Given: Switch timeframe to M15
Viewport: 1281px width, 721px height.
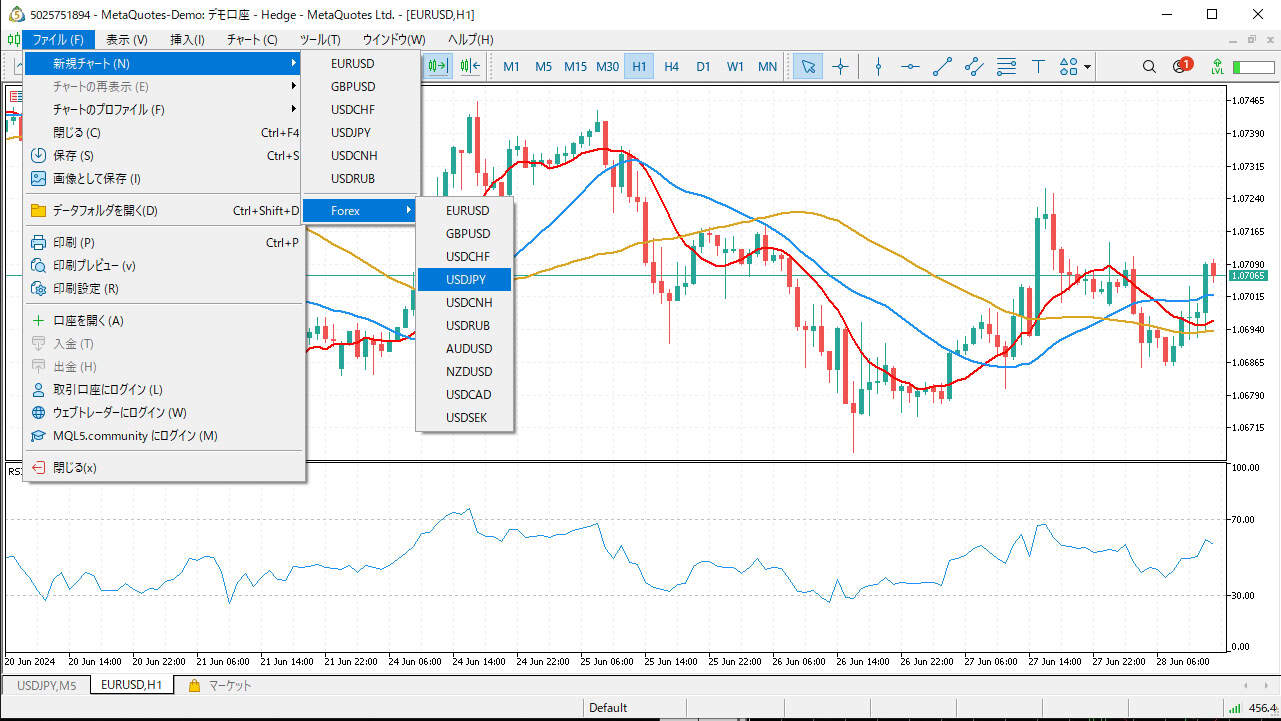Looking at the screenshot, I should (575, 66).
